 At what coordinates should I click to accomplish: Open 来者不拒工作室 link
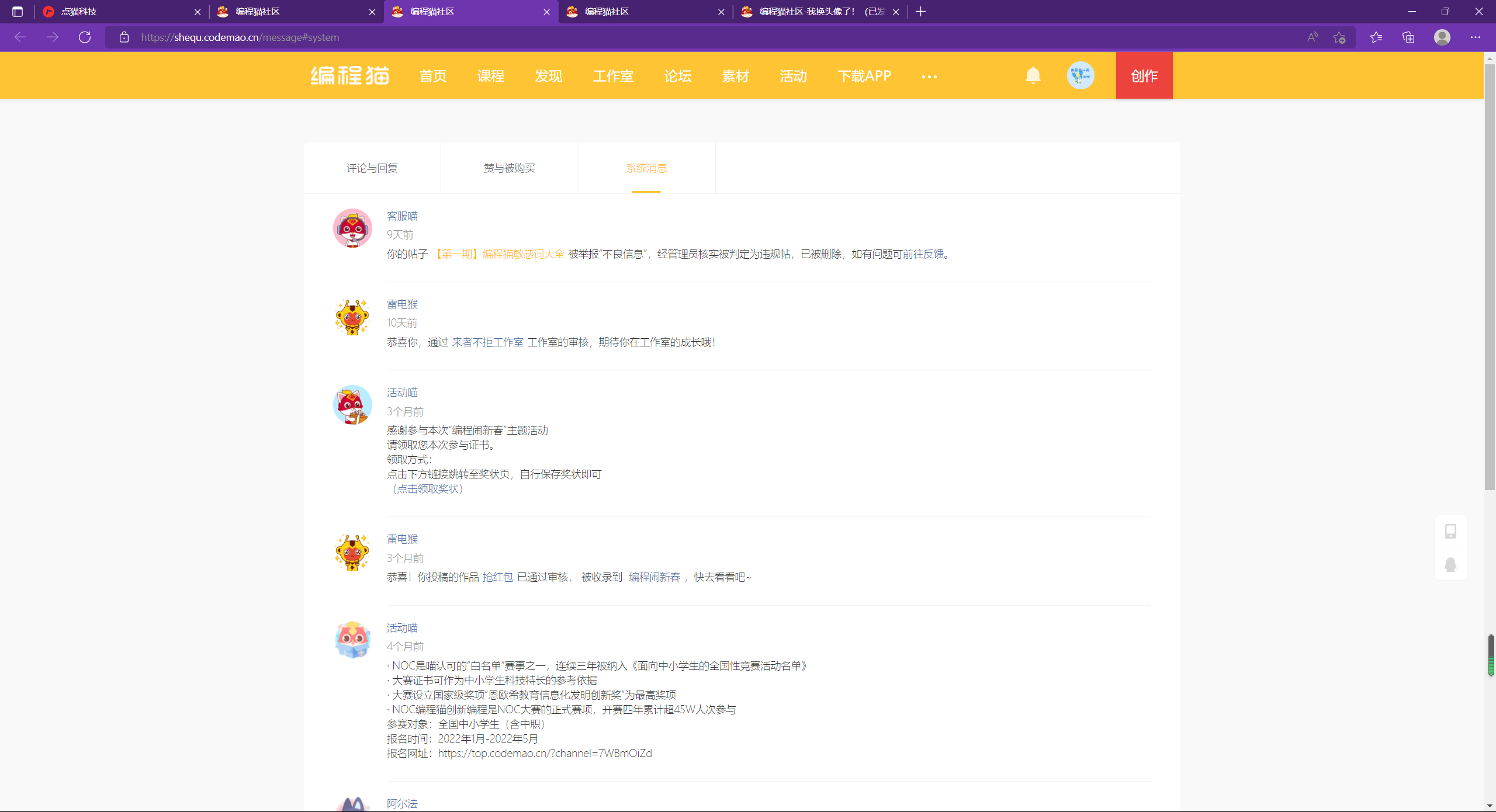[488, 342]
